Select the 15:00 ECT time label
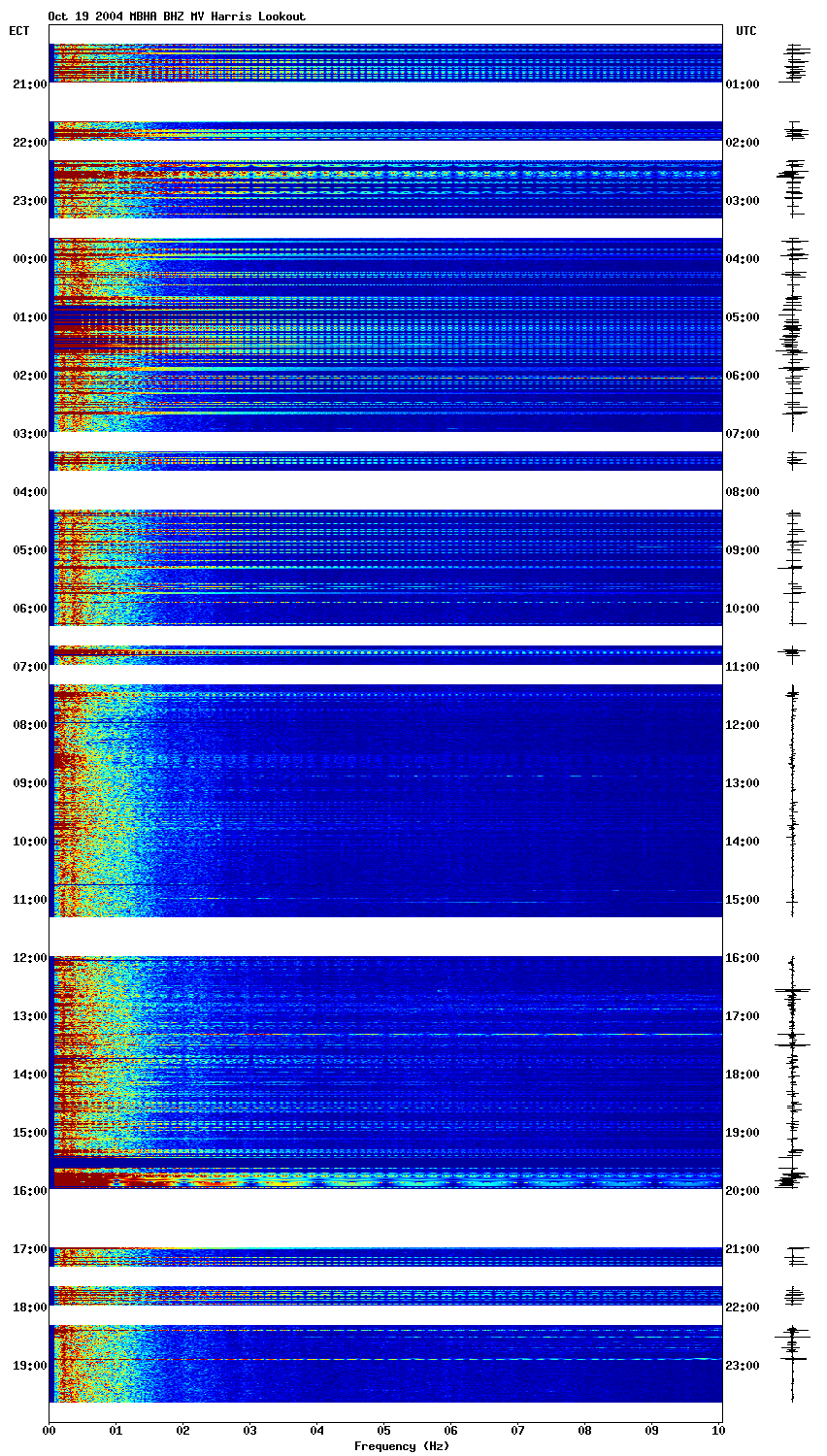 pos(29,1133)
